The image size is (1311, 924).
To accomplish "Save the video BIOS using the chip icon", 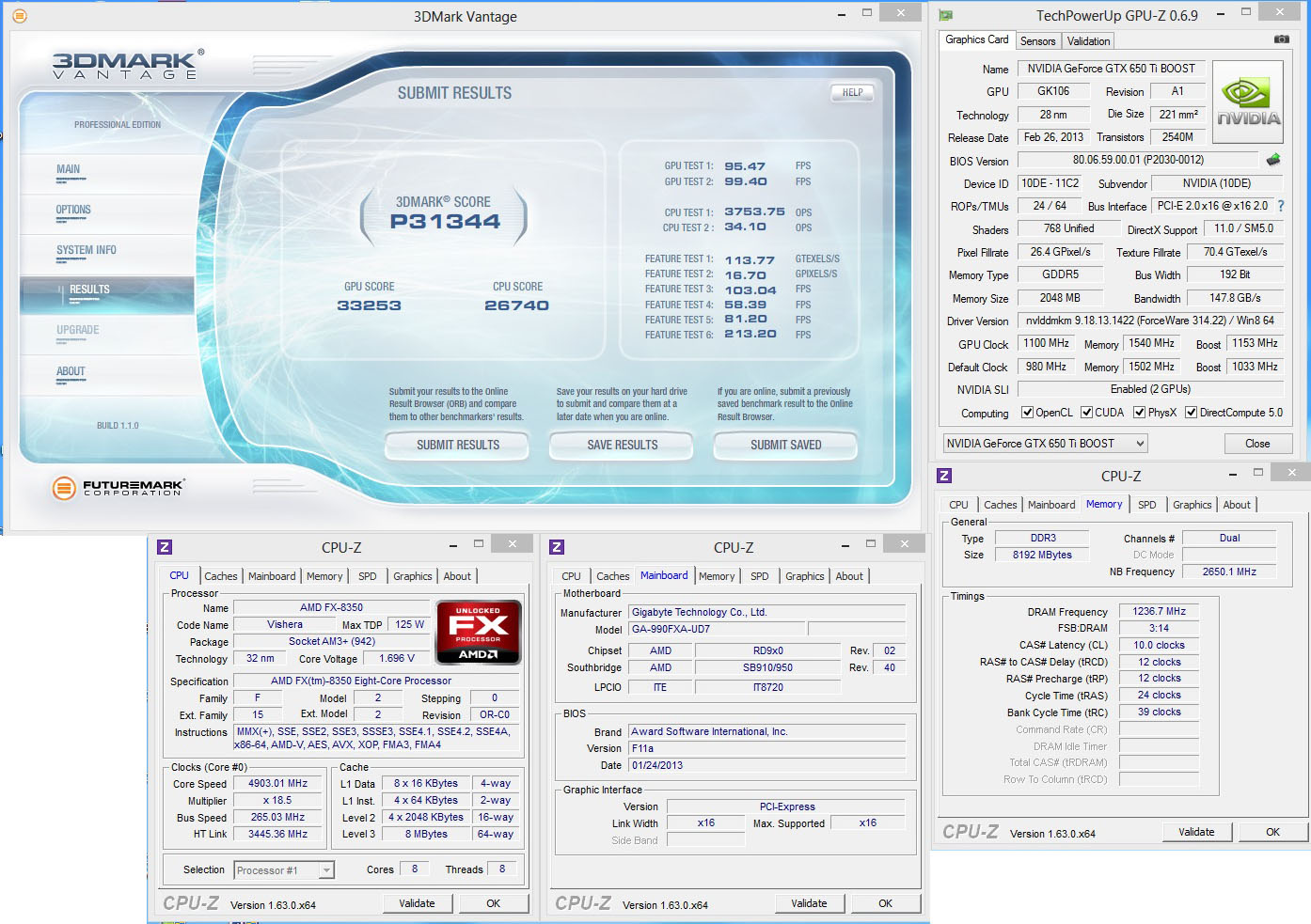I will (x=1273, y=160).
